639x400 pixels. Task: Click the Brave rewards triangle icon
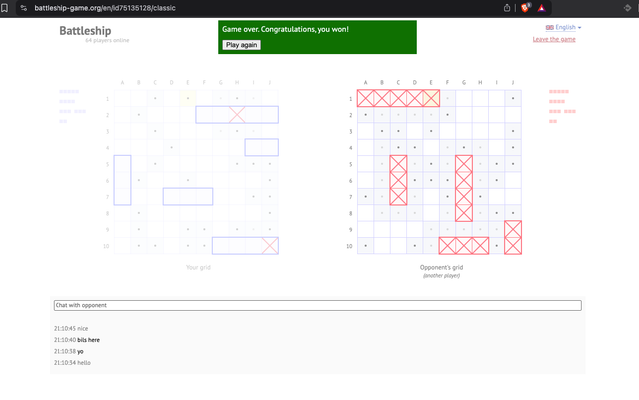(x=541, y=8)
